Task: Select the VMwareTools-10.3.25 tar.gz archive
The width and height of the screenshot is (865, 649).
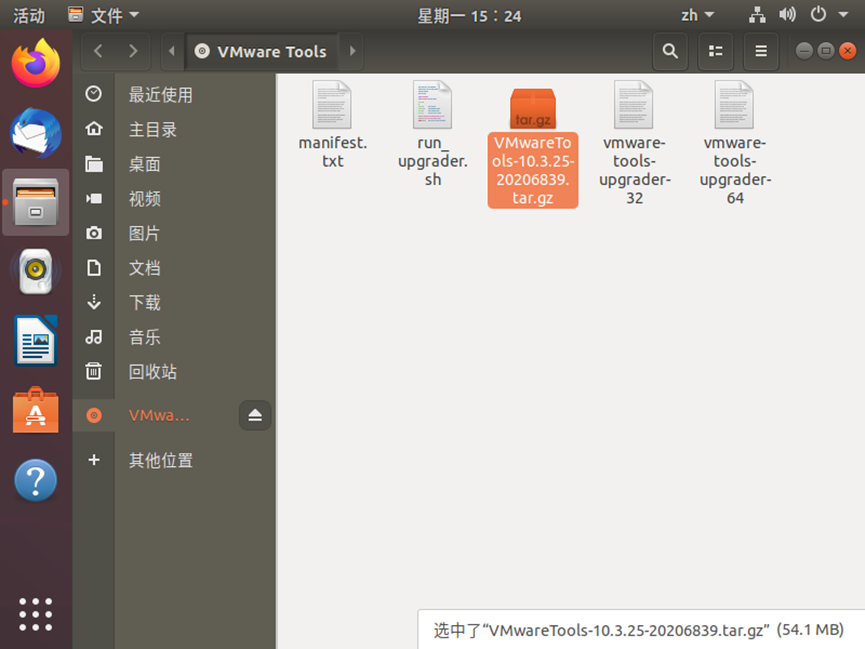Action: pyautogui.click(x=533, y=147)
